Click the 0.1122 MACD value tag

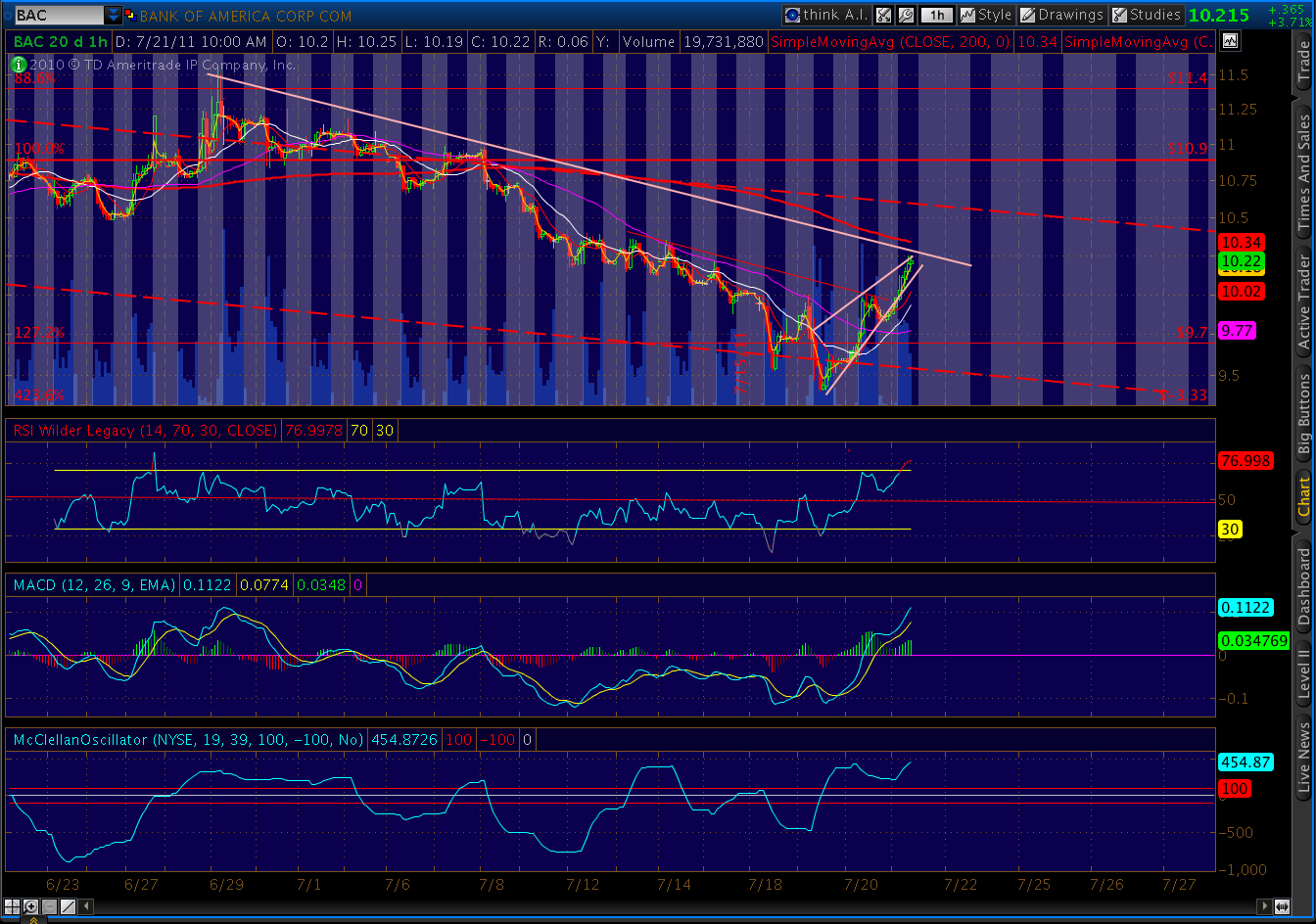pyautogui.click(x=1245, y=608)
